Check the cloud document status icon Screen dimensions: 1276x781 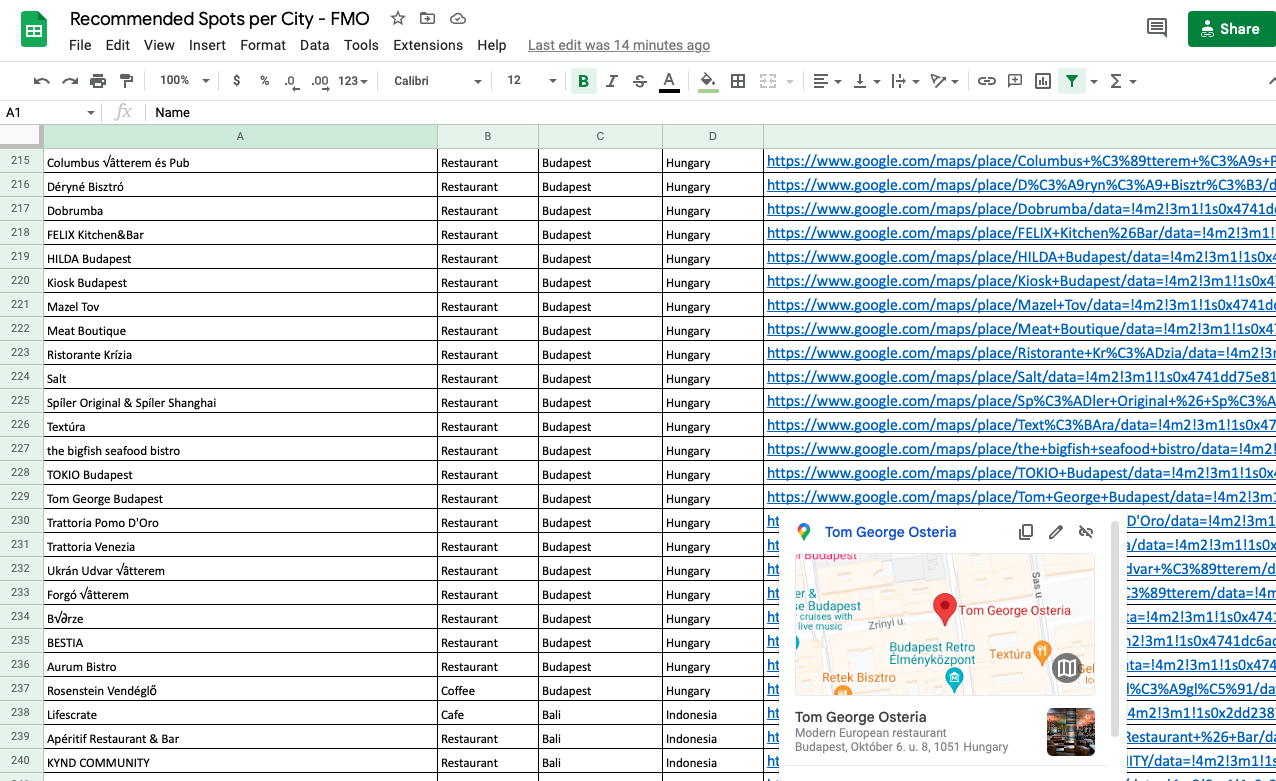click(x=458, y=19)
